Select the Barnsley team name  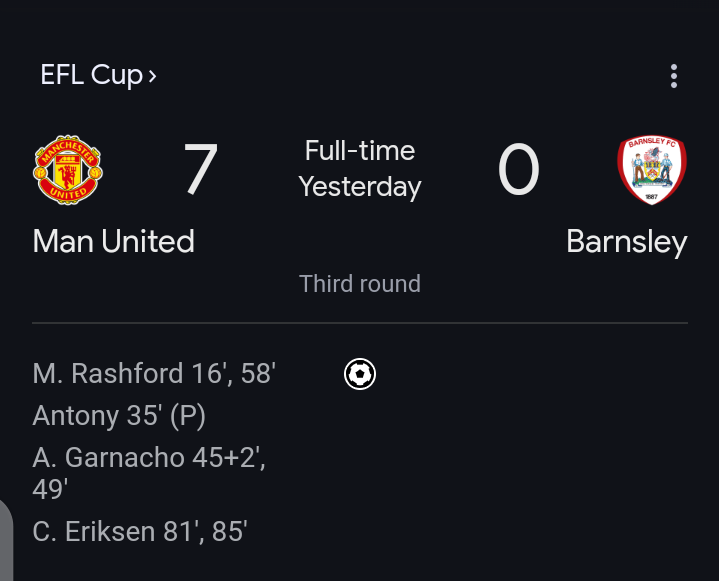(626, 241)
